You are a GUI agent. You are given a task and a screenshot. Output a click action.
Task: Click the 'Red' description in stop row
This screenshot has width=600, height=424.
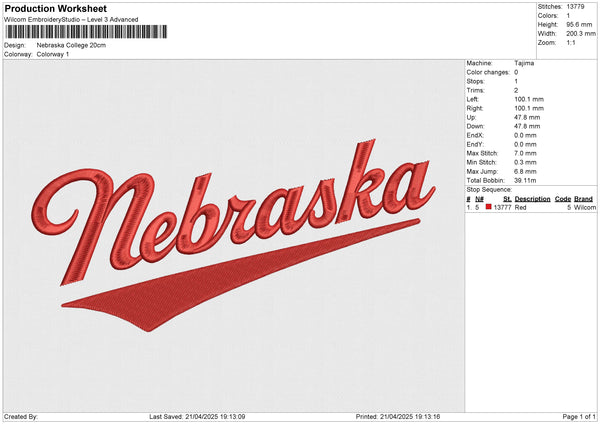520,207
